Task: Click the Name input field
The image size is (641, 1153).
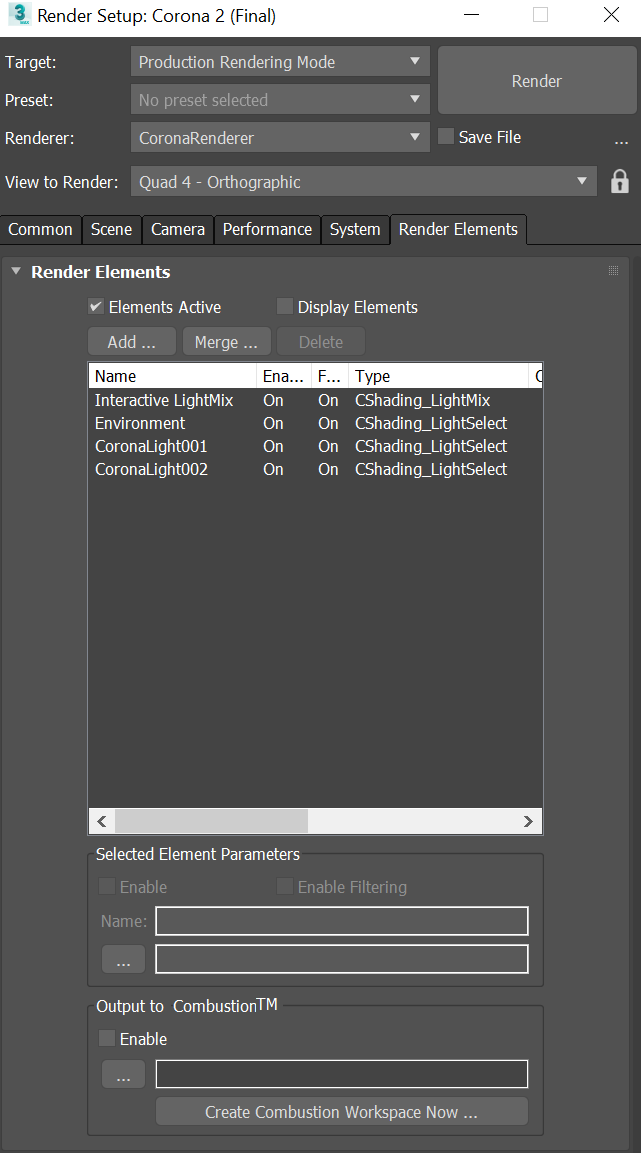Action: click(342, 921)
